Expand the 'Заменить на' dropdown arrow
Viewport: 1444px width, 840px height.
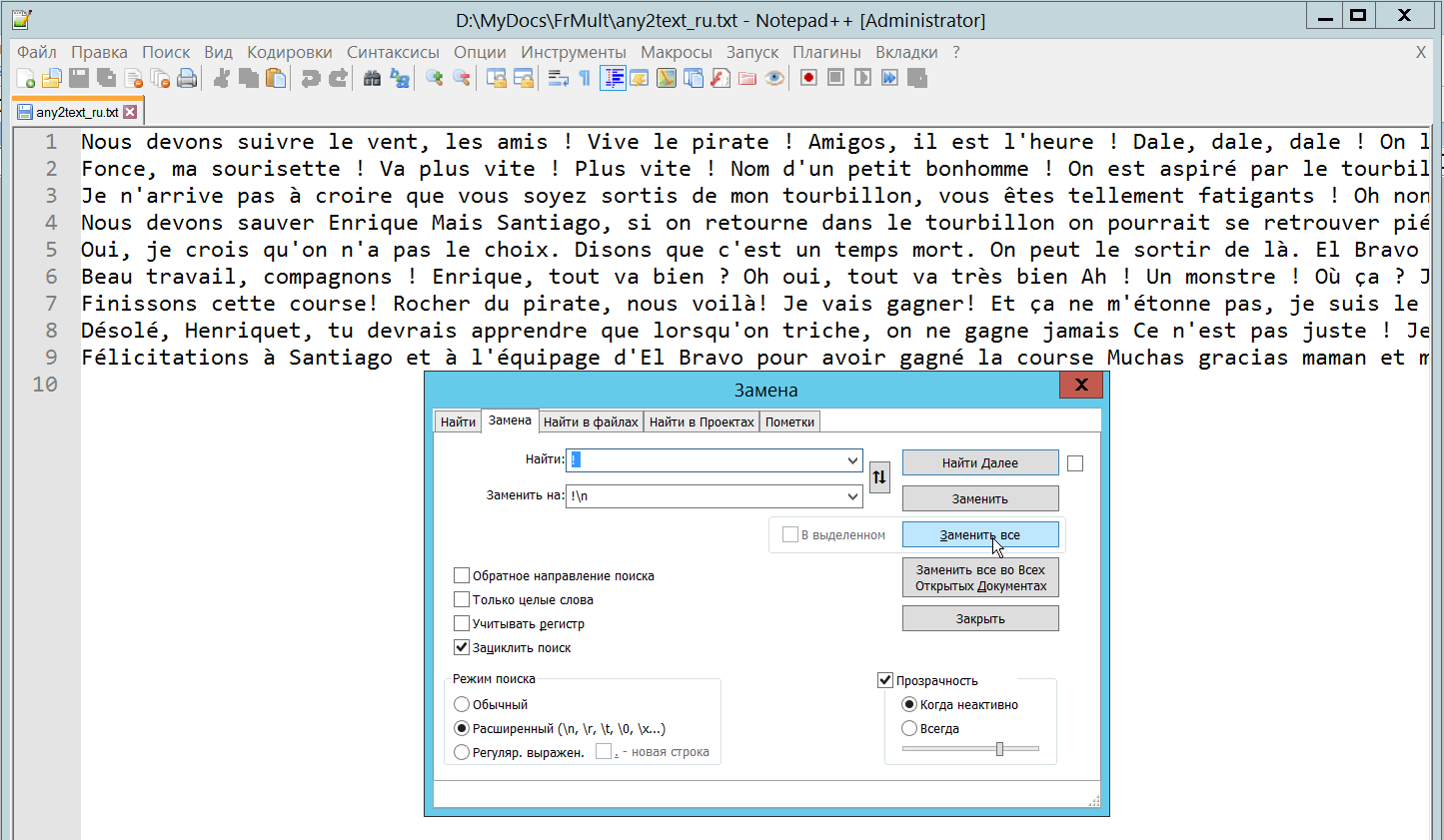852,496
